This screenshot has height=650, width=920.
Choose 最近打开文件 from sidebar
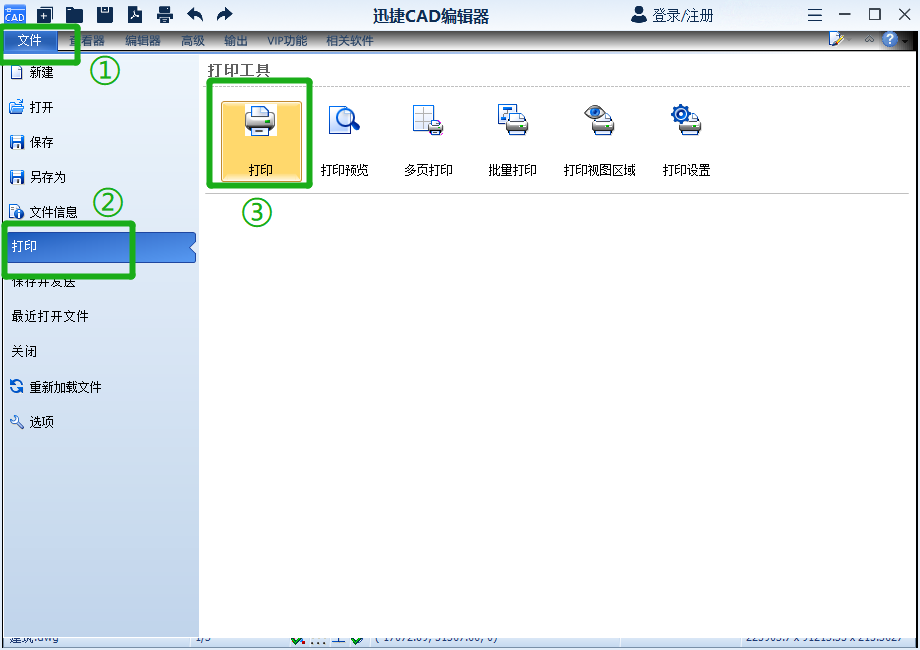pos(50,316)
